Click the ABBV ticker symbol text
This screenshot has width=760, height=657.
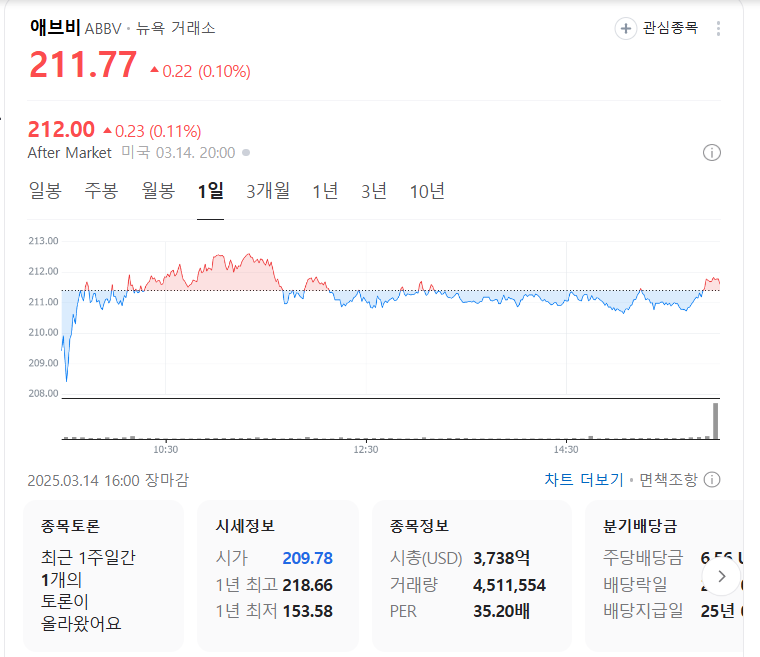[x=103, y=29]
